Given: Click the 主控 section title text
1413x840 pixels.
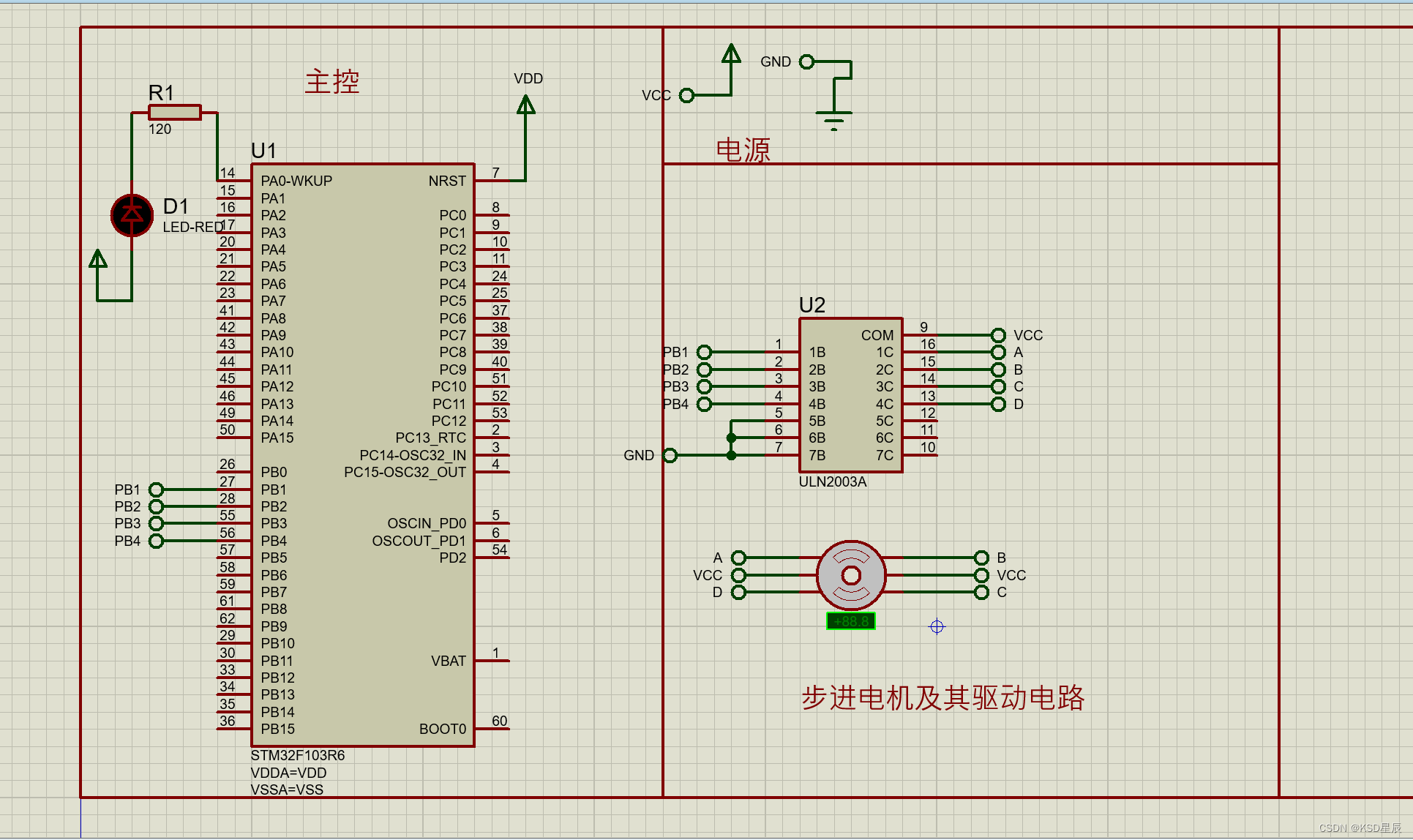Looking at the screenshot, I should (x=331, y=81).
